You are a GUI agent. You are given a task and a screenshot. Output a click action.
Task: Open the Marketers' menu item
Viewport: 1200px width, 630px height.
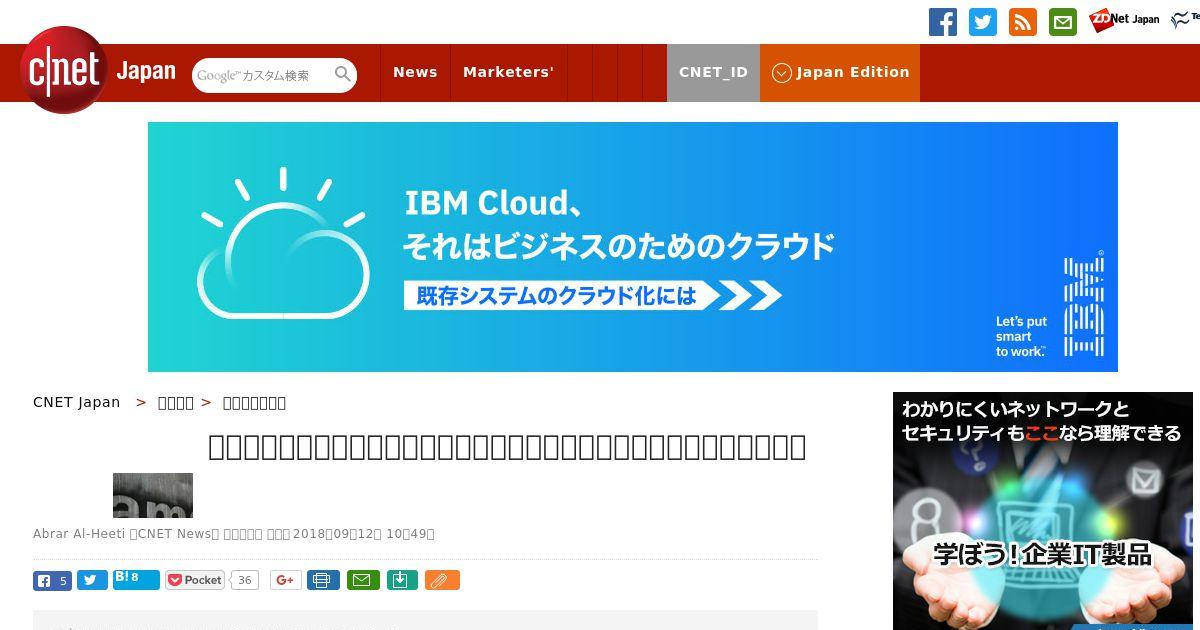[508, 72]
